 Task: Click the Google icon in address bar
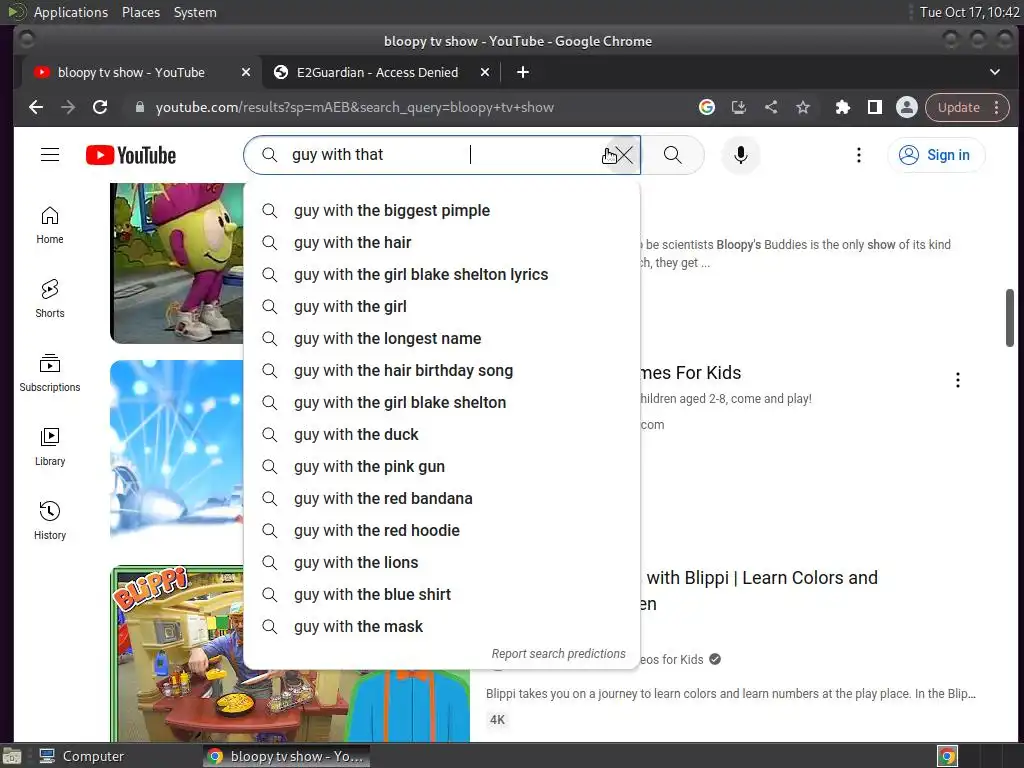pyautogui.click(x=707, y=107)
